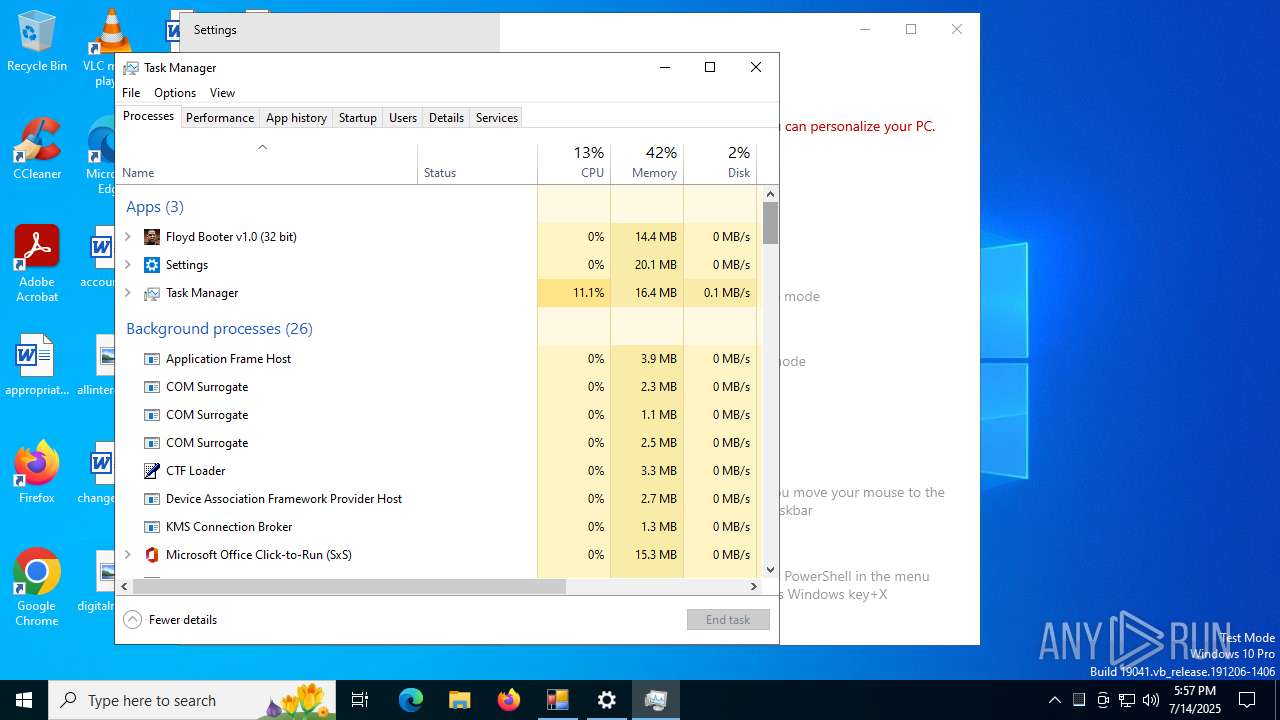The height and width of the screenshot is (720, 1280).
Task: Select the appropriat... Word document icon
Action: [37, 365]
